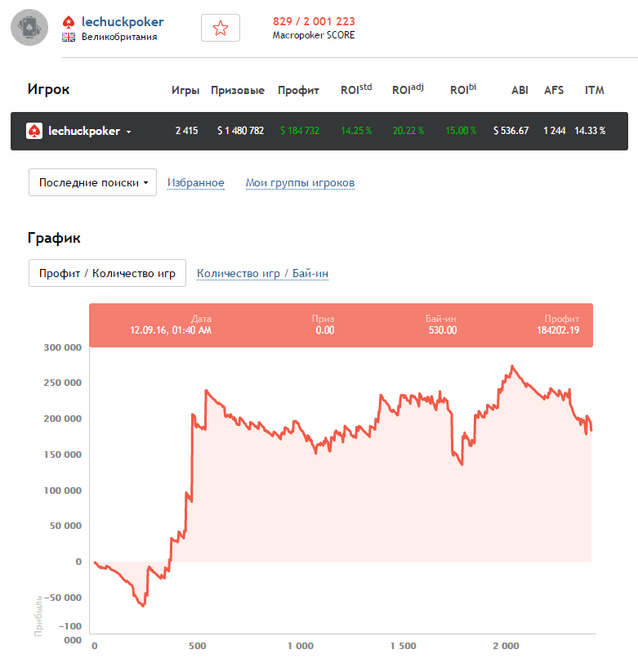Open the Последние поиски dropdown
This screenshot has height=663, width=638.
(93, 182)
